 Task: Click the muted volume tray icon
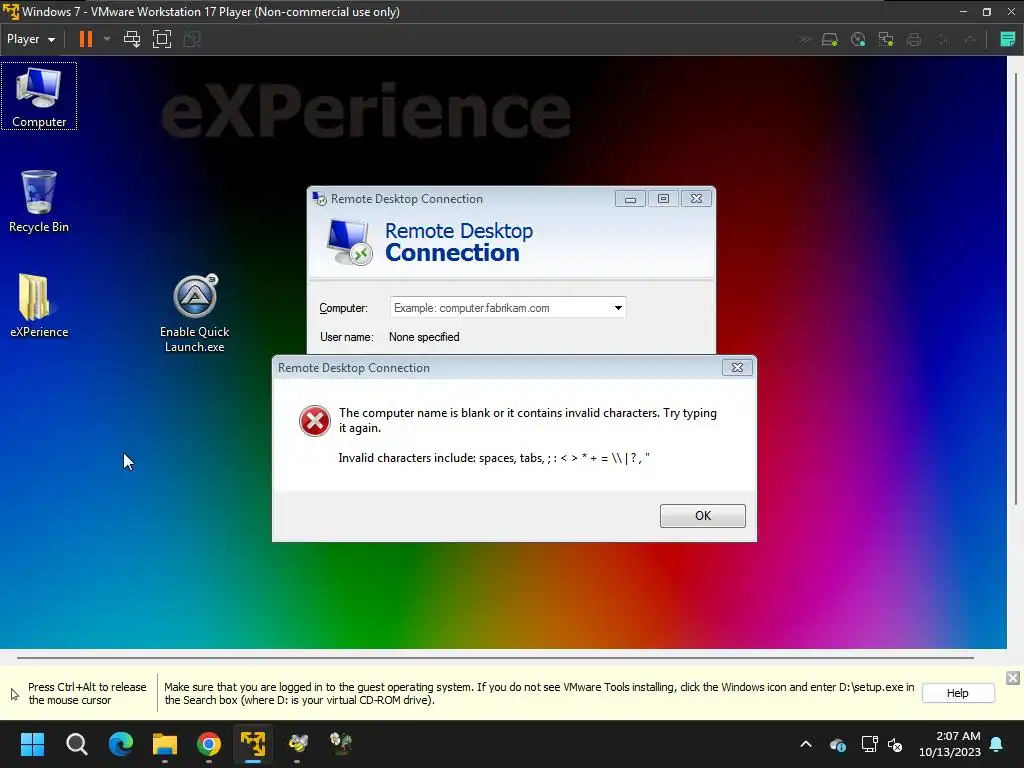[x=895, y=744]
